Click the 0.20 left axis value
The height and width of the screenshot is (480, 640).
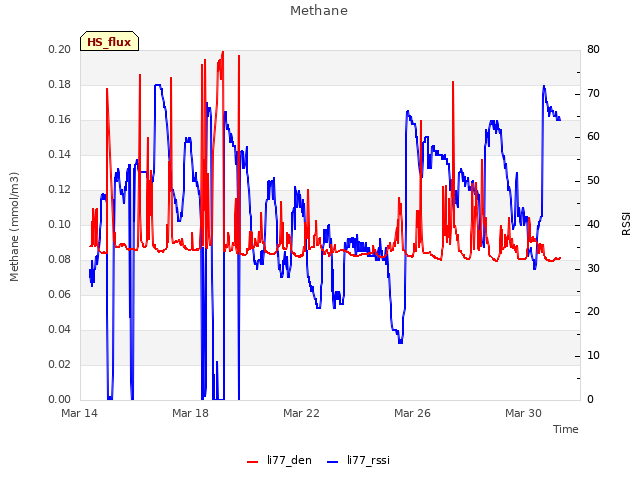click(x=59, y=49)
